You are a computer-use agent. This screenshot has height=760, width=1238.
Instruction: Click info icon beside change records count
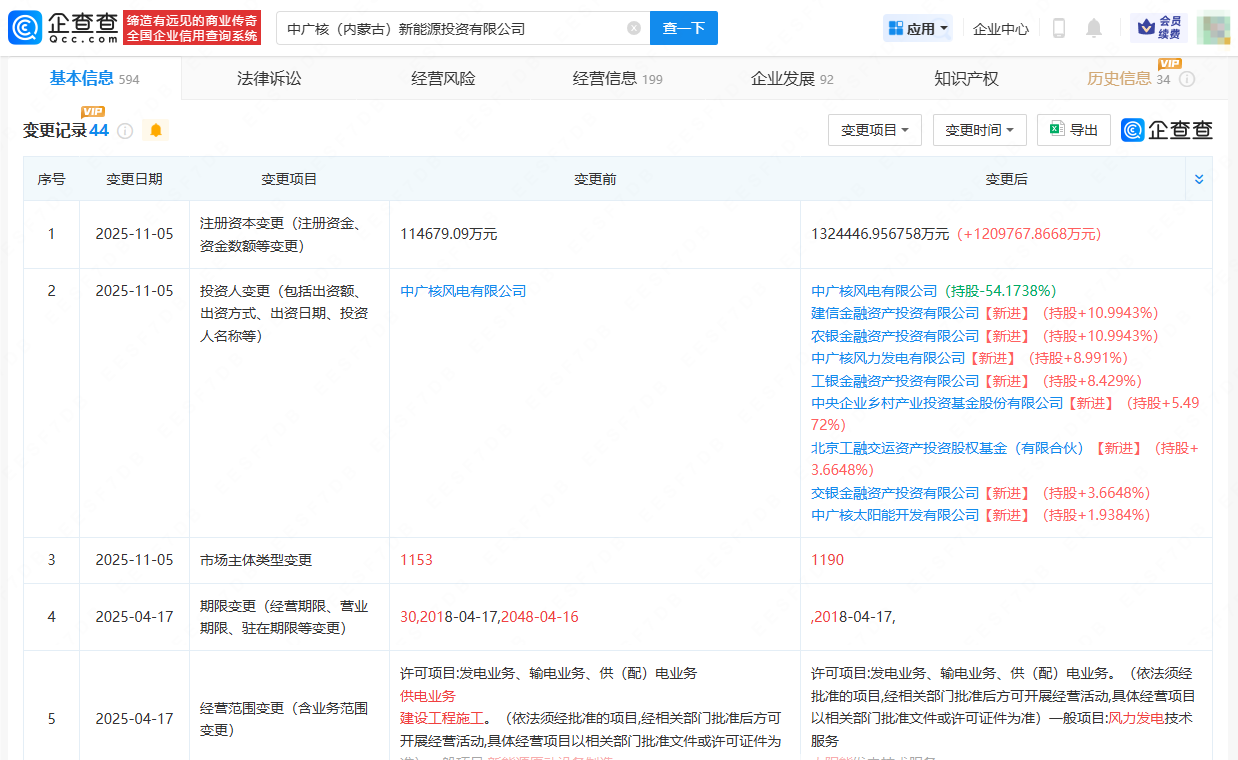[x=125, y=131]
